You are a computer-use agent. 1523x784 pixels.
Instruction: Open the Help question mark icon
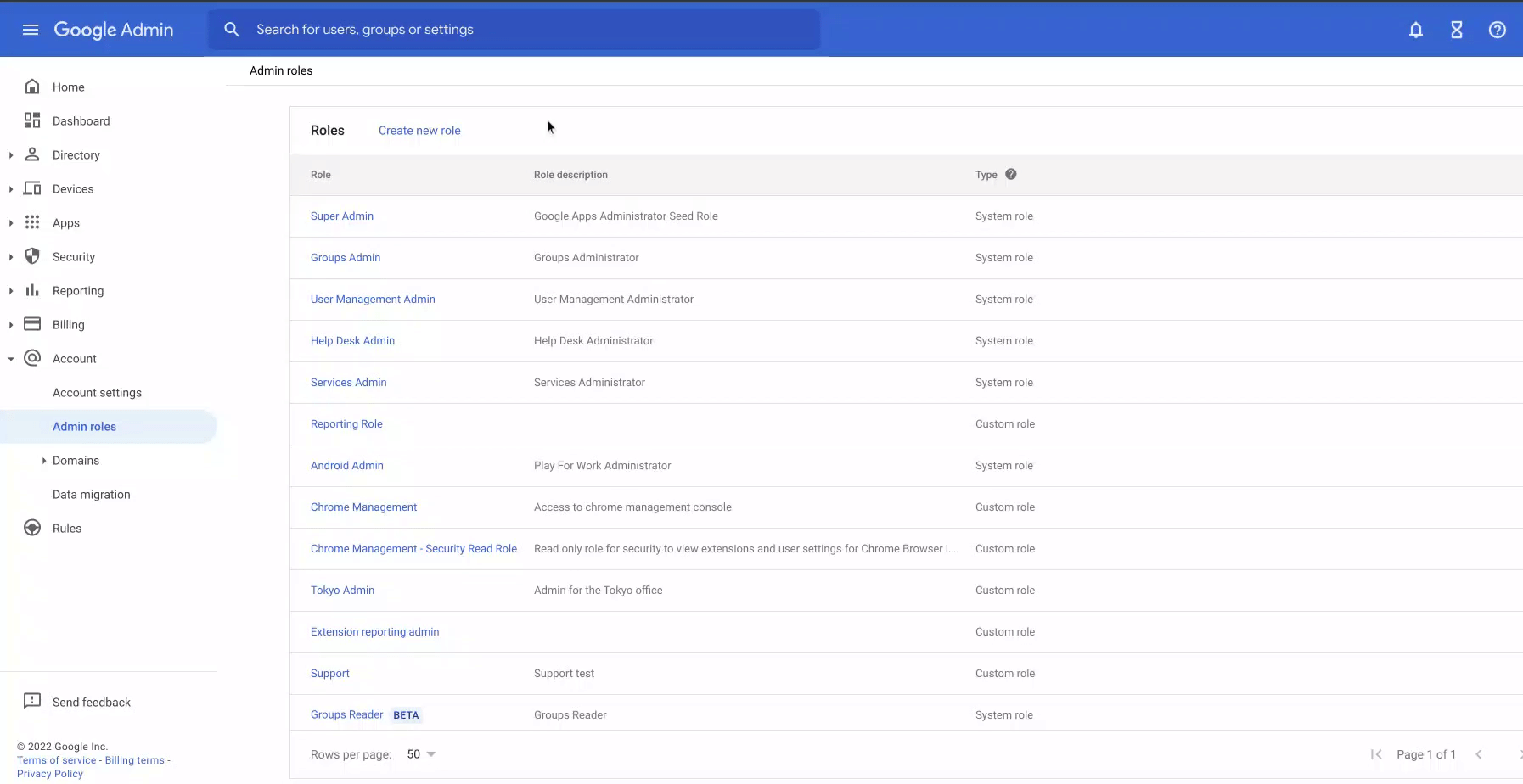(1498, 30)
